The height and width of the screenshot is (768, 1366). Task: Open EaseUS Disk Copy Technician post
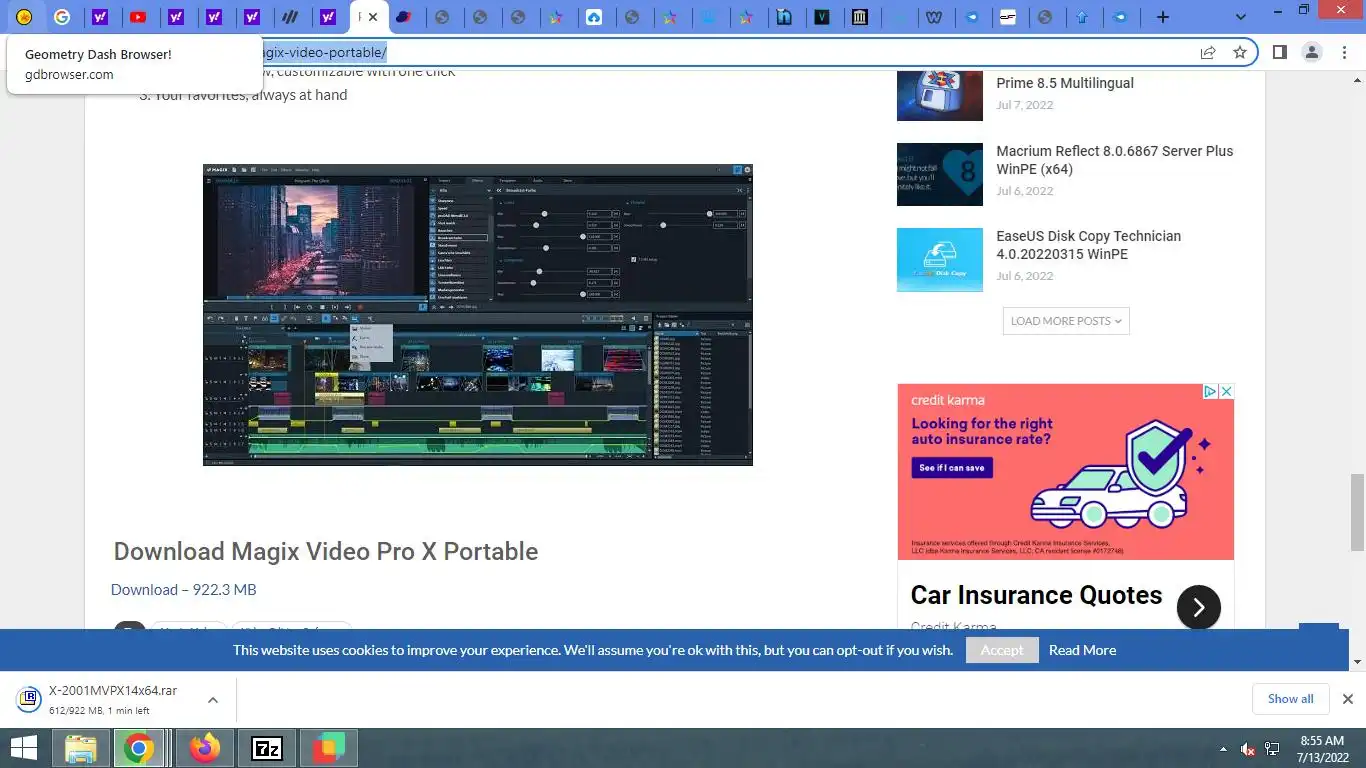click(x=1088, y=245)
